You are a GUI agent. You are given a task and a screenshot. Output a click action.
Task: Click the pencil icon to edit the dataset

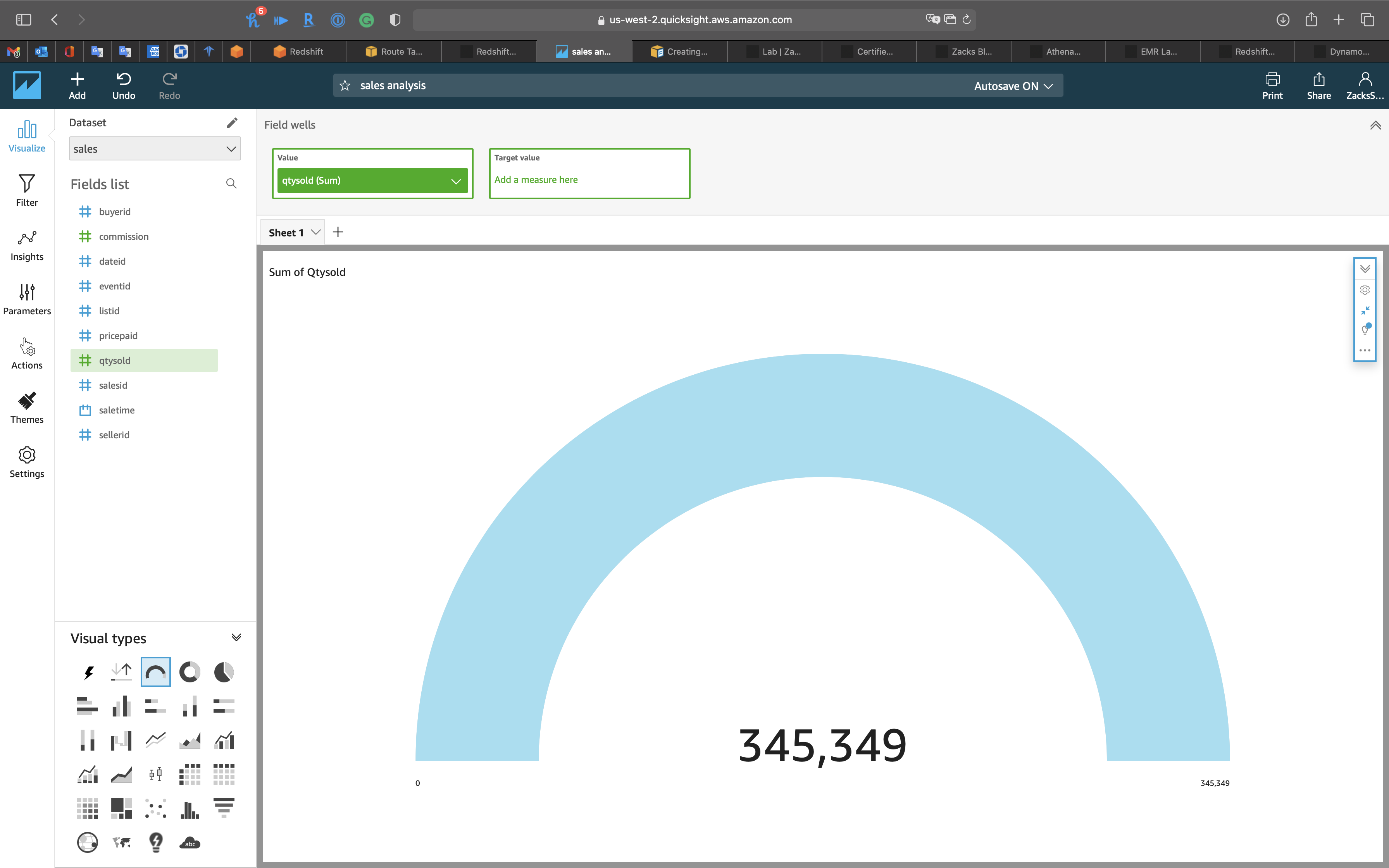pos(232,123)
